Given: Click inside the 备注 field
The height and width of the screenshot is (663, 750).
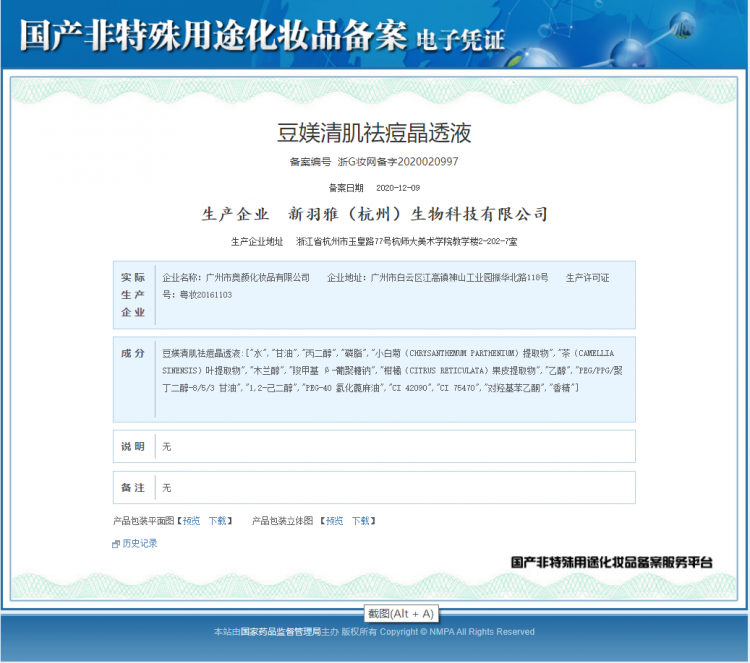Looking at the screenshot, I should coord(394,487).
